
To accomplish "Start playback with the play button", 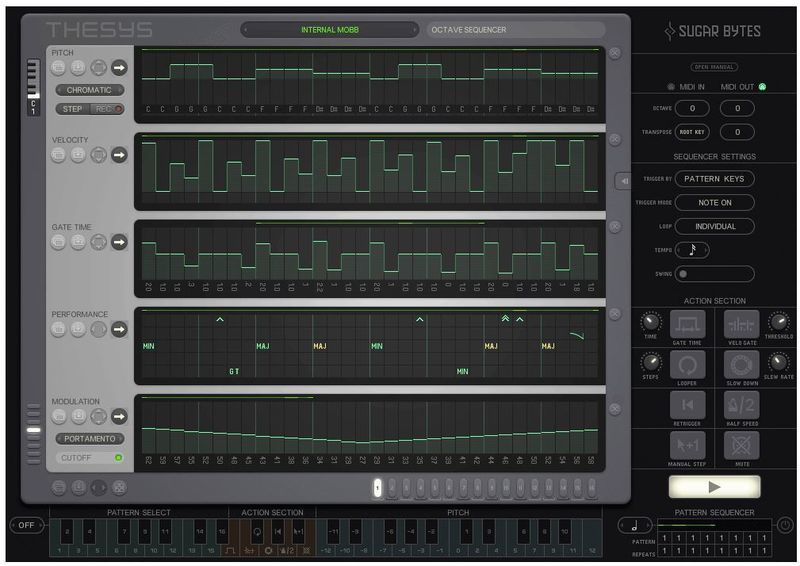I will point(714,487).
